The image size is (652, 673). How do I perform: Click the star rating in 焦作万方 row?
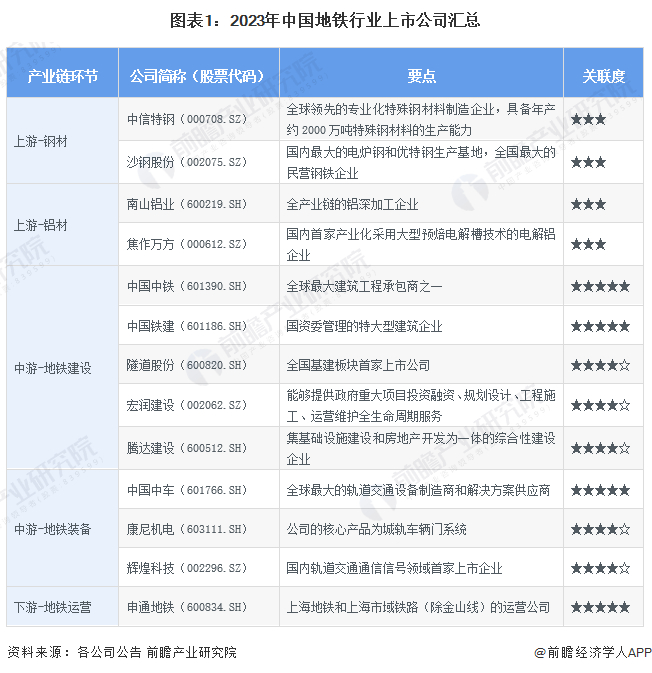[588, 244]
